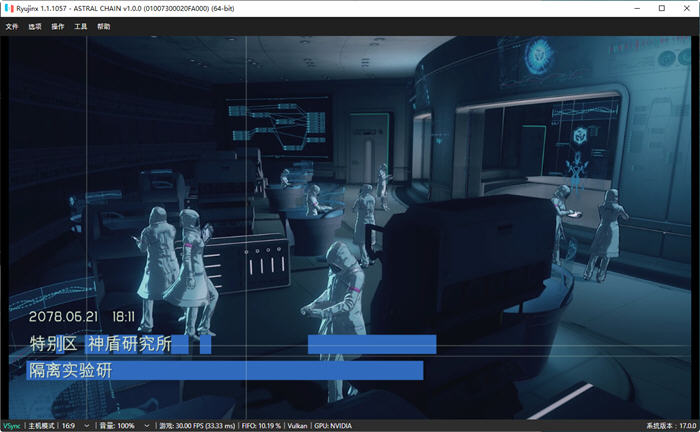Click the Vulkan backend status label

(x=297, y=426)
